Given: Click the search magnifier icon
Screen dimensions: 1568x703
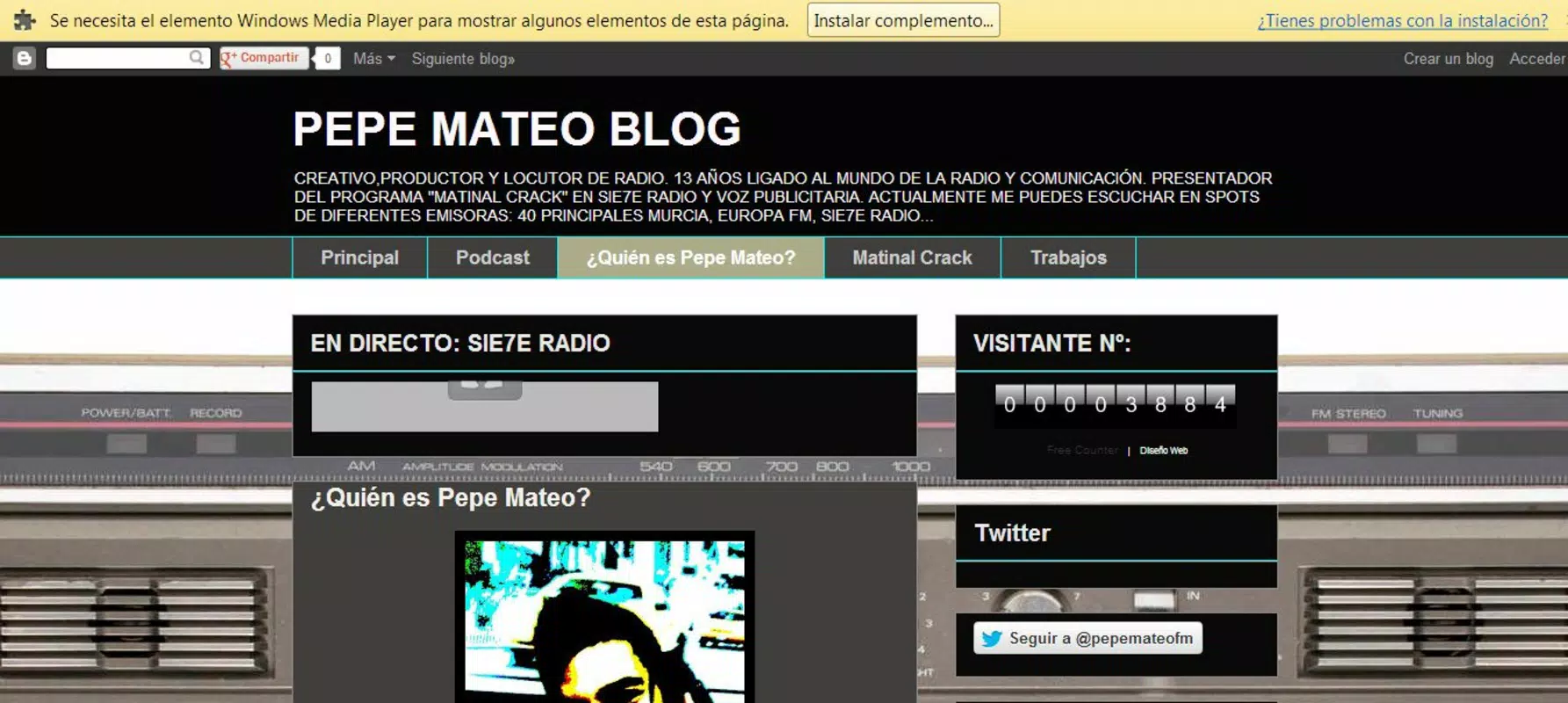Looking at the screenshot, I should tap(198, 58).
